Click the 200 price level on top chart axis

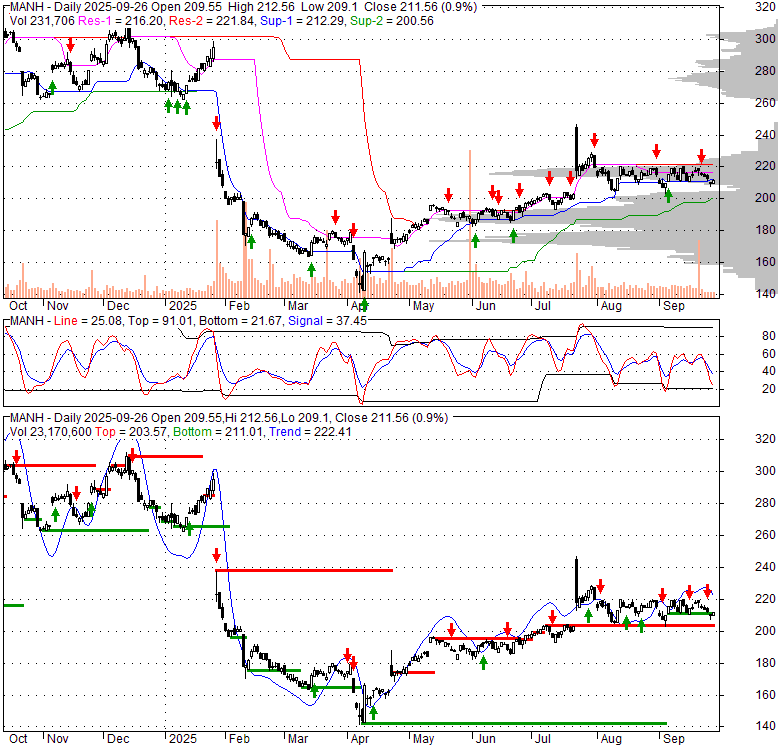[765, 197]
